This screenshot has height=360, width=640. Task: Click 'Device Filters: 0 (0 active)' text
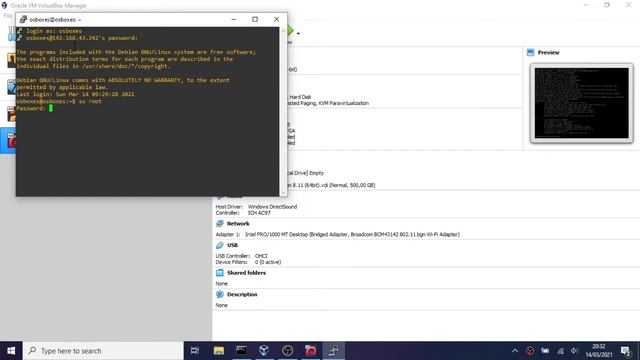[248, 262]
